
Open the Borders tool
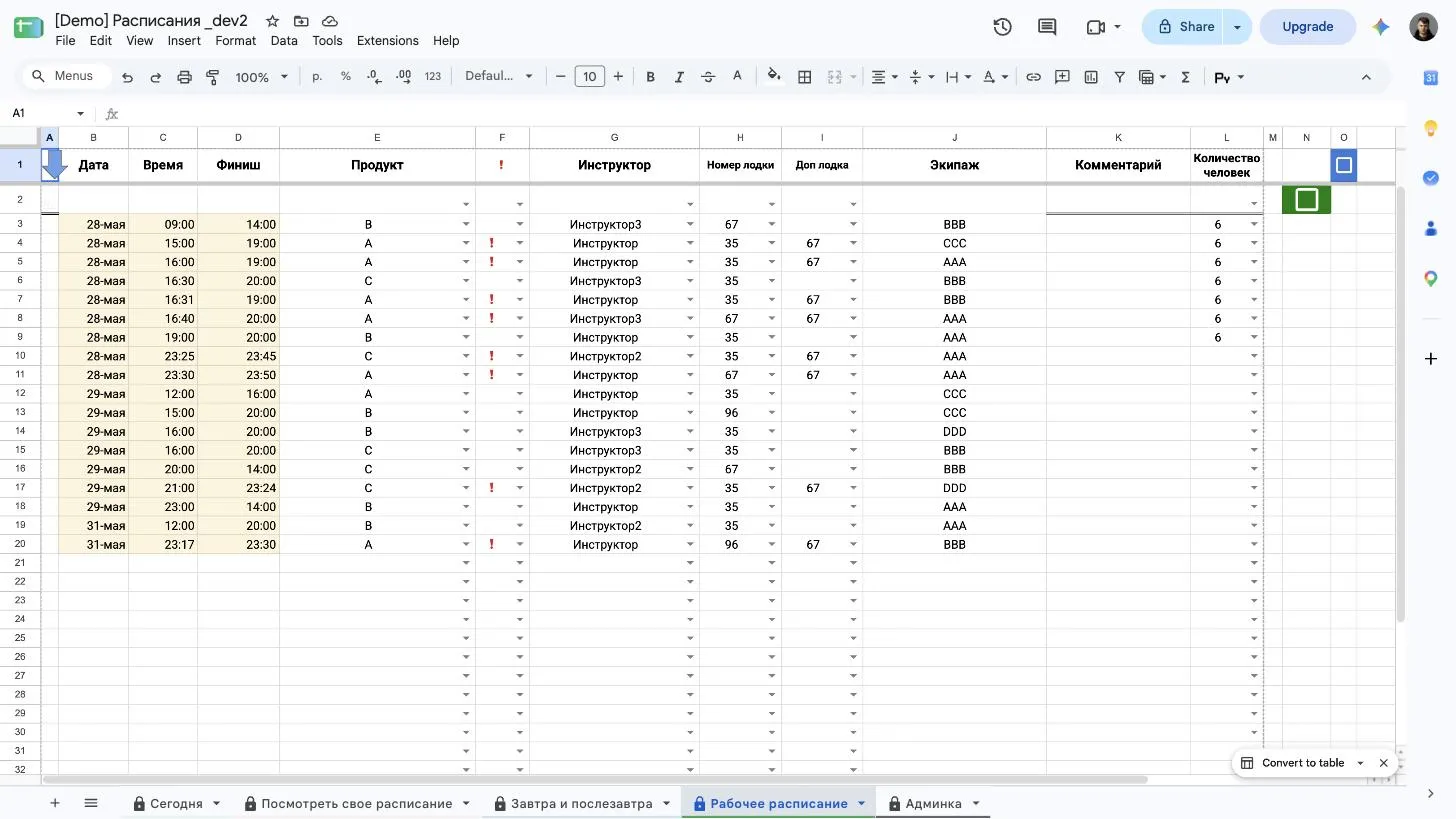(x=804, y=77)
